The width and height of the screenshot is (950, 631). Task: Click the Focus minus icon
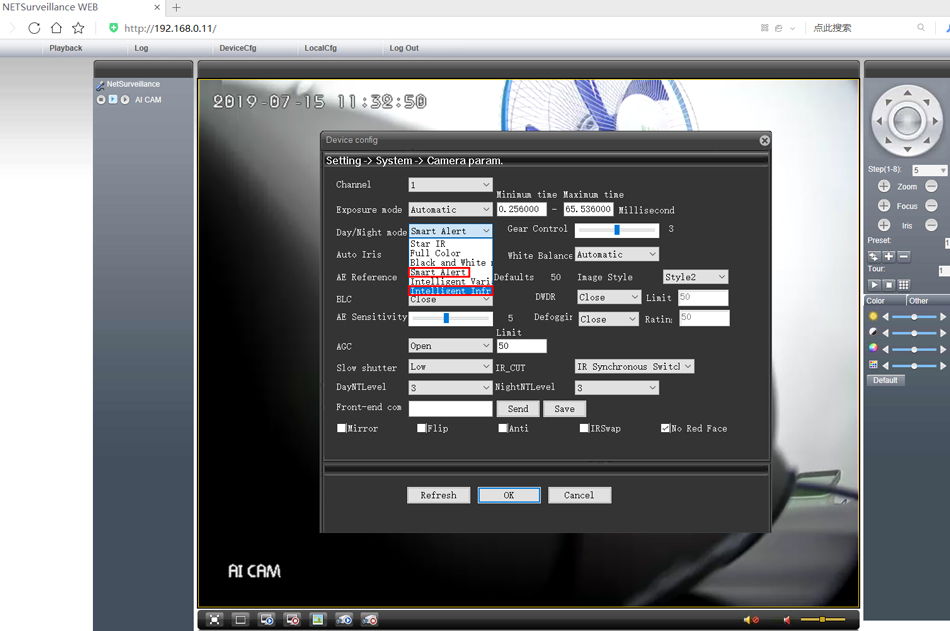click(x=931, y=206)
